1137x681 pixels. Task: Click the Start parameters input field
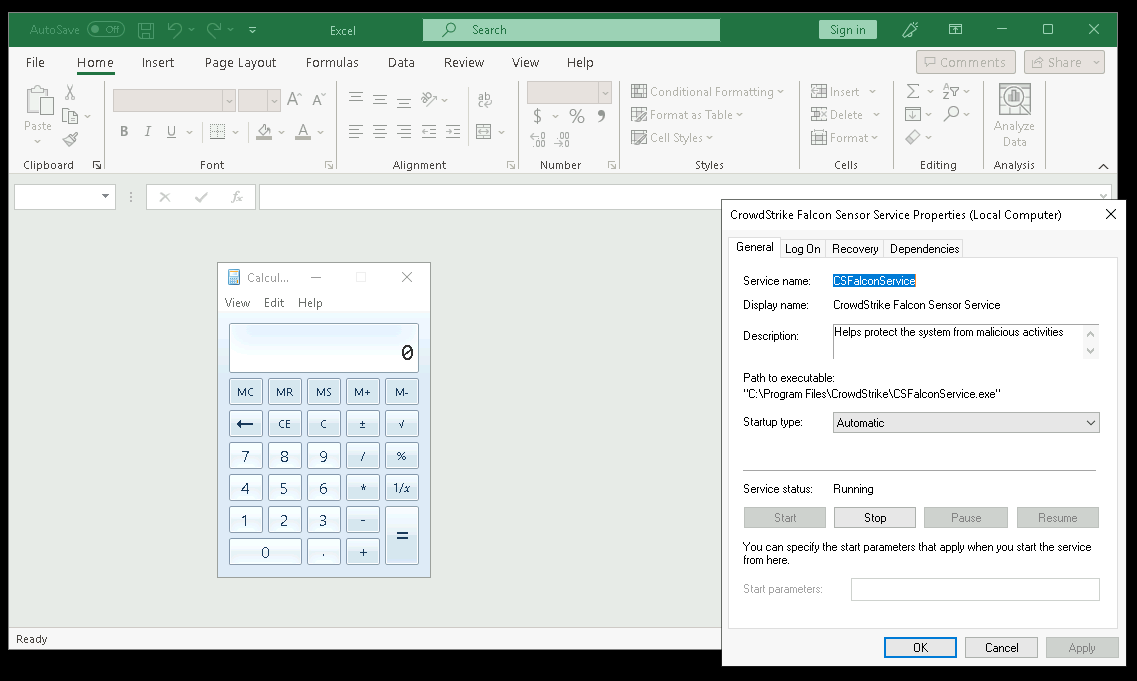975,589
